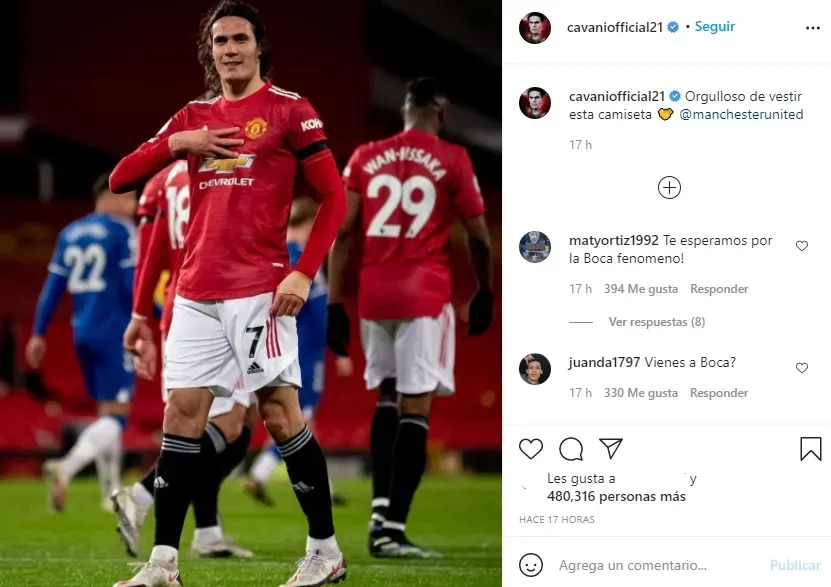Follow the account via Seguir

pos(714,26)
